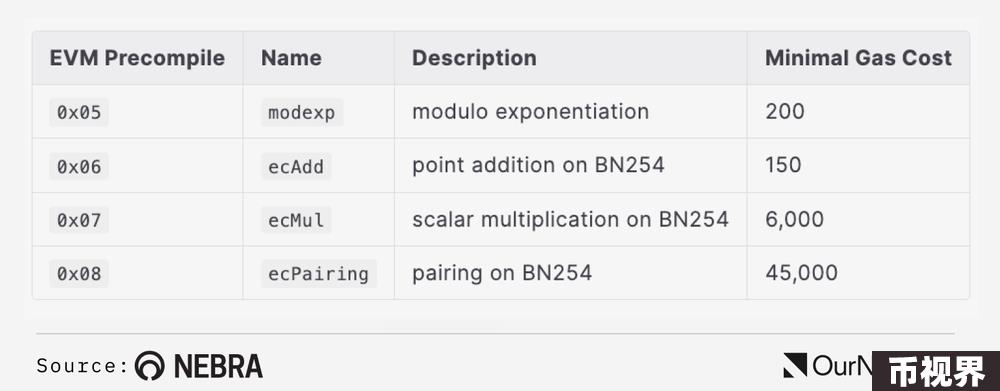Click the Minimal Gas Cost column header
This screenshot has height=391, width=1000.
tap(858, 58)
